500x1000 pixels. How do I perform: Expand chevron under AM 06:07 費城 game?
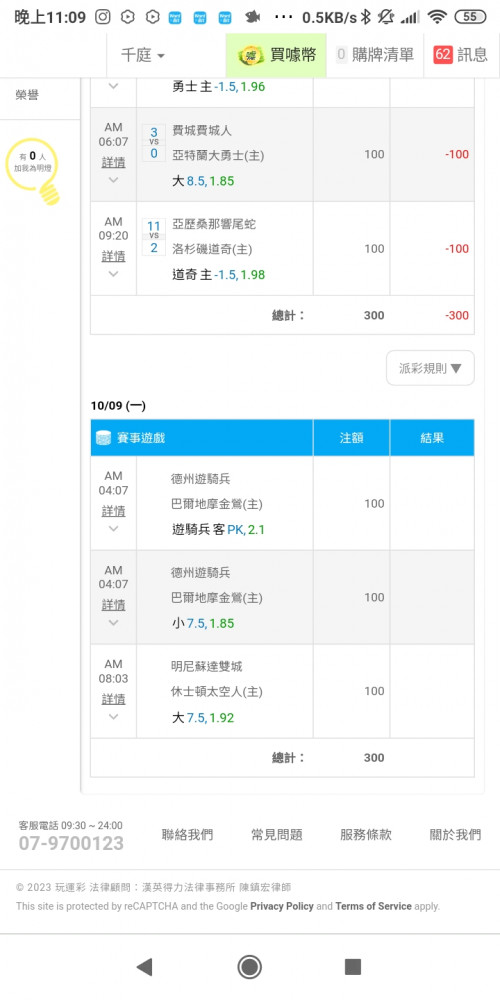(114, 180)
